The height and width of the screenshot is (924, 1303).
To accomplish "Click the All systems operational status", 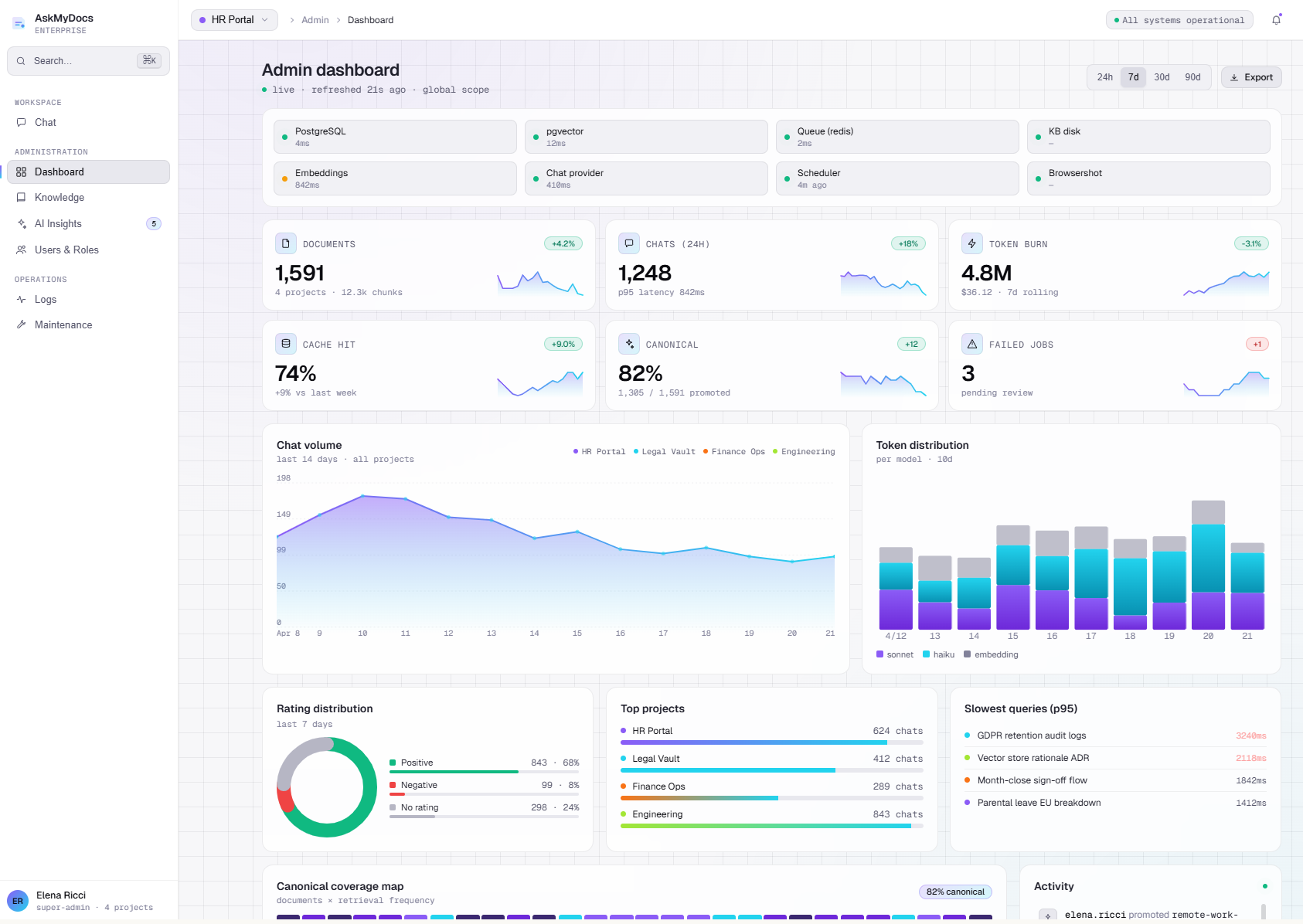I will click(1179, 20).
